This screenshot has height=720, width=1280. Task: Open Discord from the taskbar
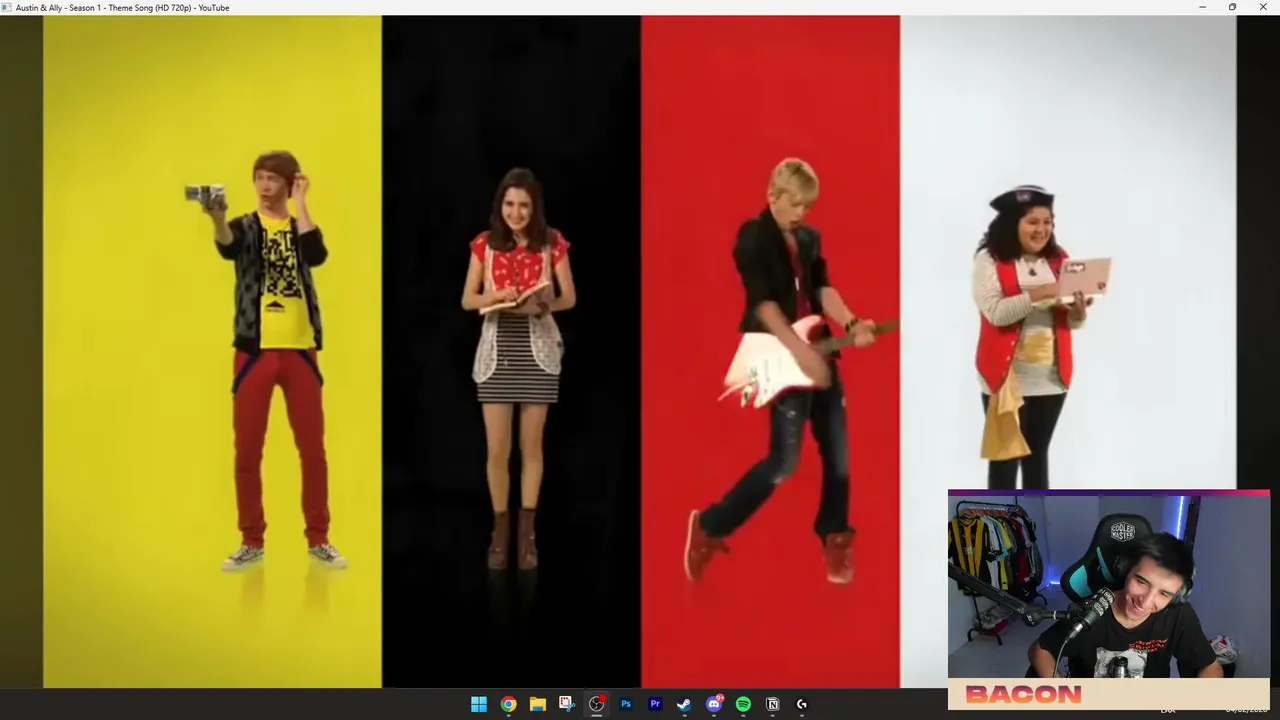click(714, 704)
